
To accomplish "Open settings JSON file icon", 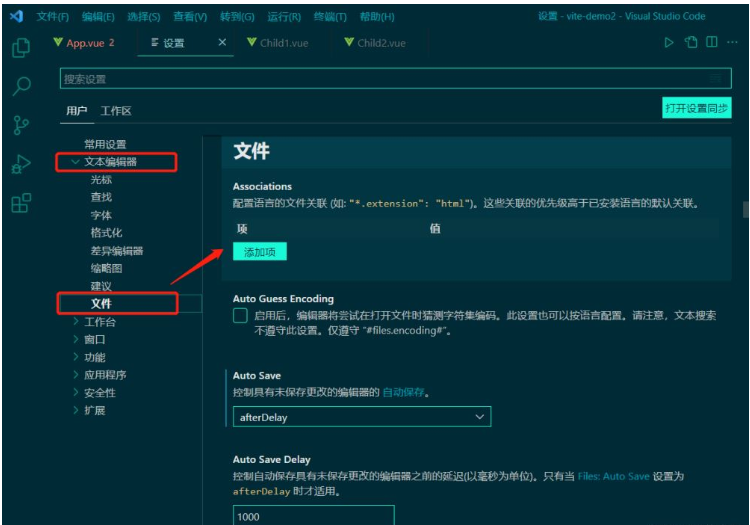I will [691, 42].
